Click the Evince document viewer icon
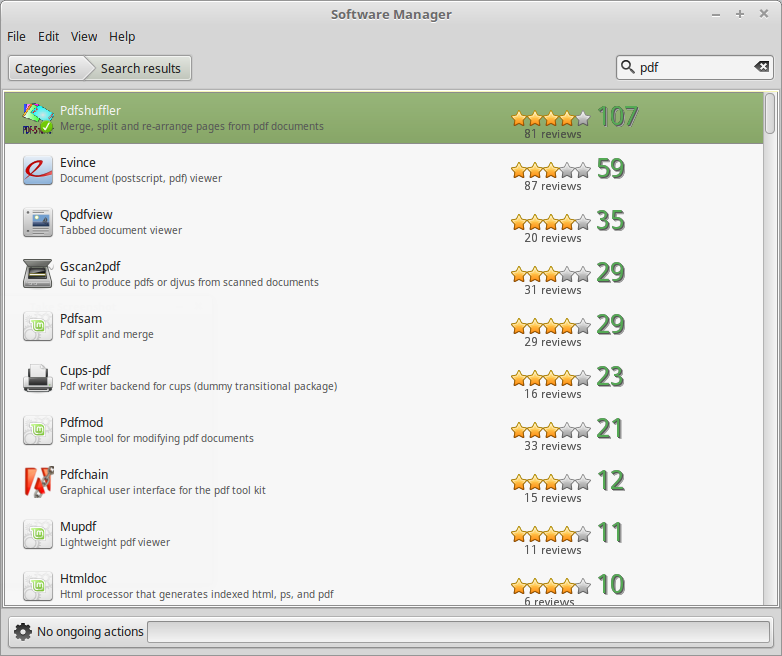This screenshot has width=782, height=656. 38,170
